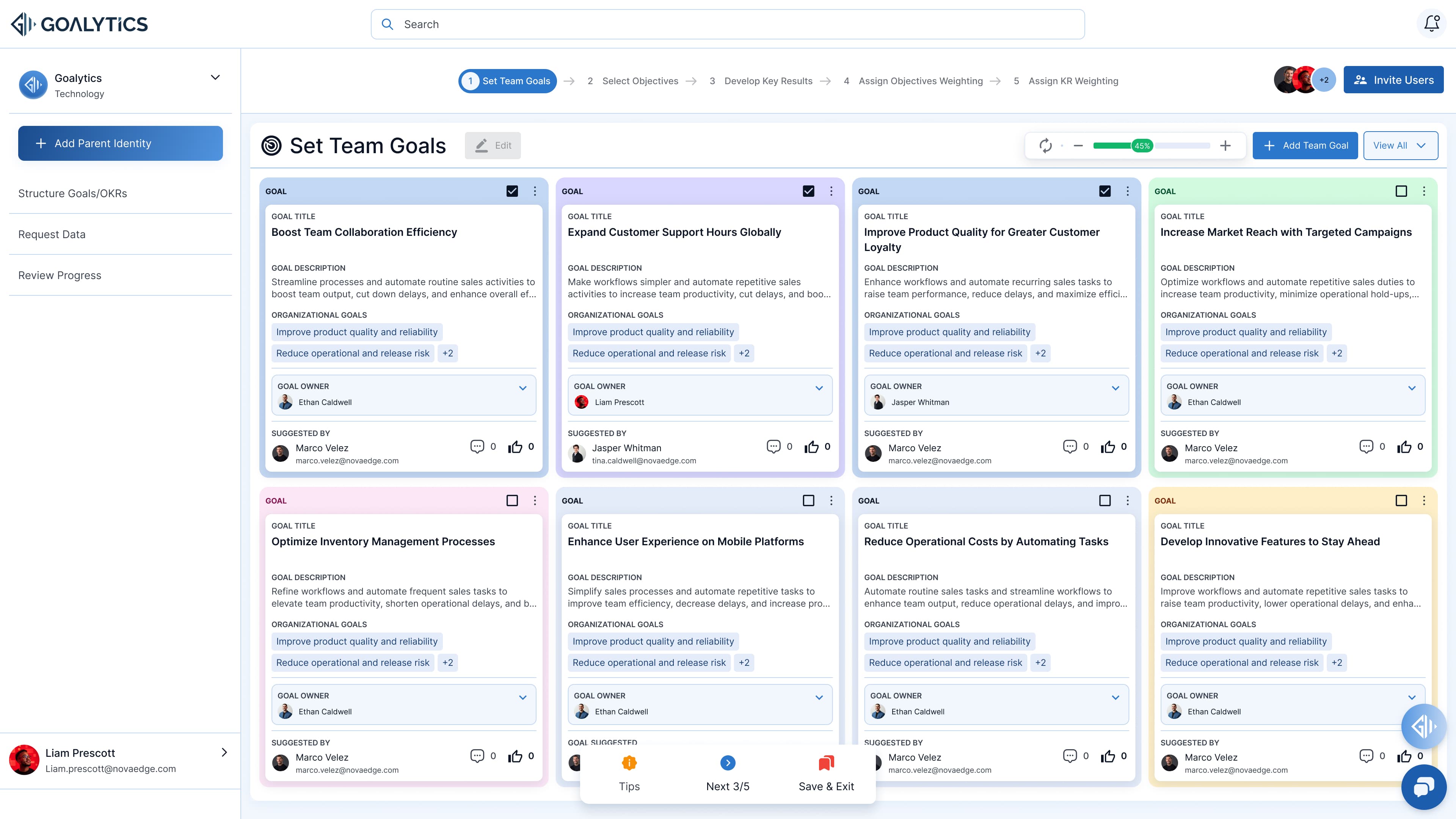Image resolution: width=1456 pixels, height=819 pixels.
Task: Go to Select Objectives step
Action: coord(632,81)
